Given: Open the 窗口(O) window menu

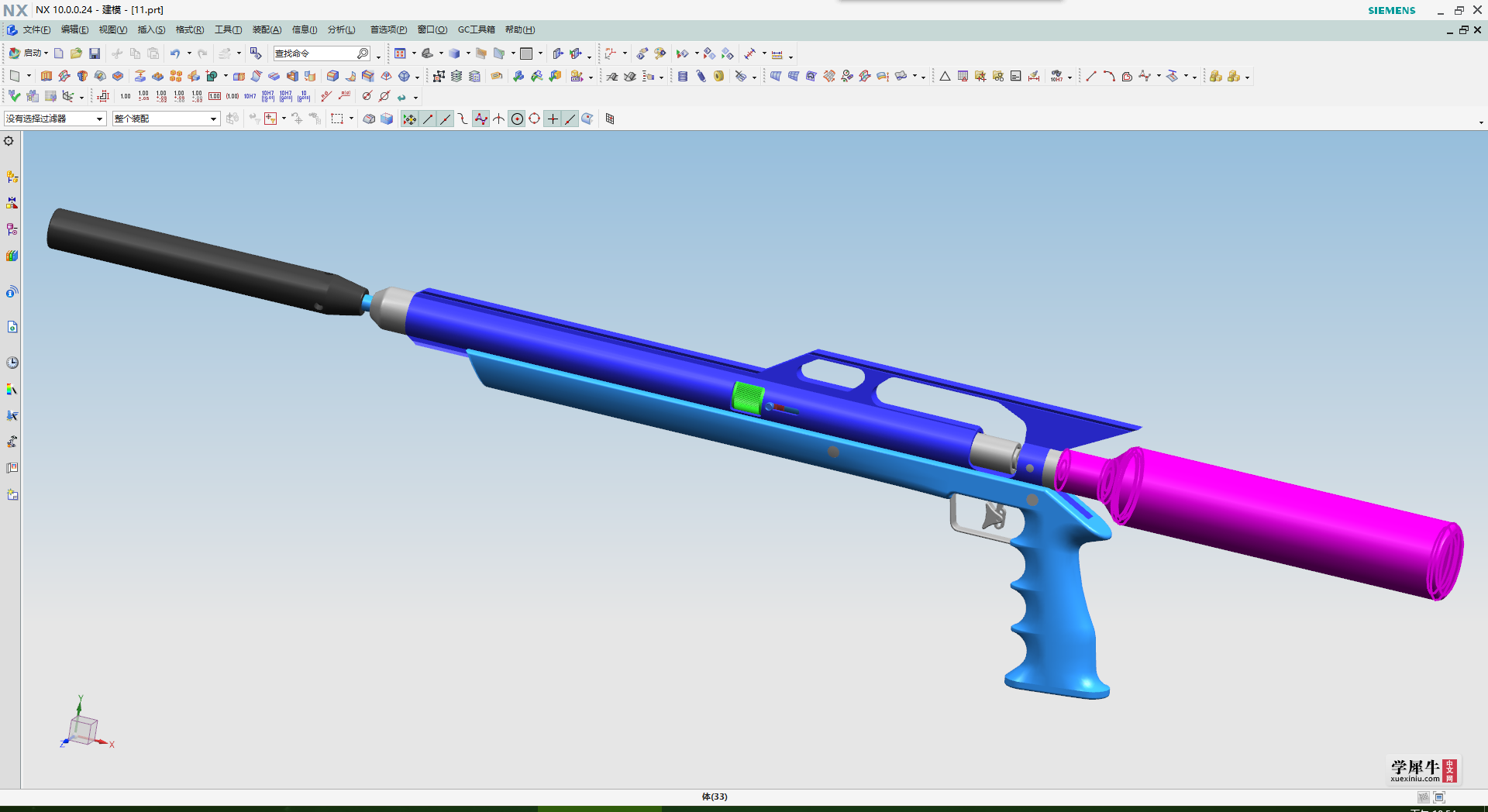Looking at the screenshot, I should tap(432, 29).
